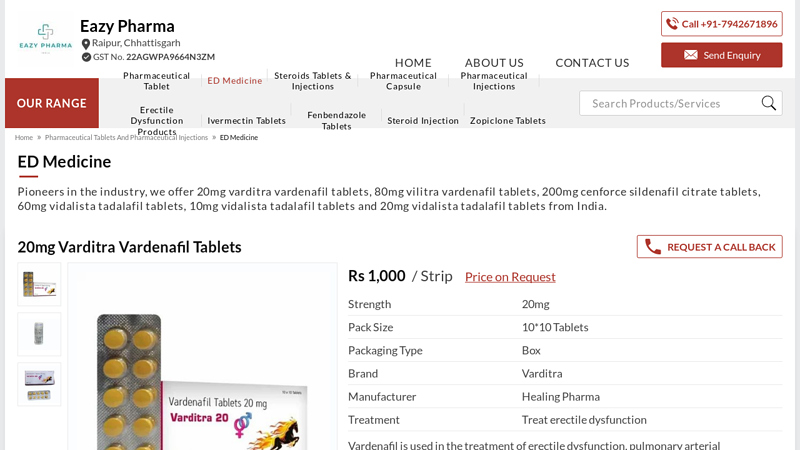This screenshot has height=450, width=800.
Task: Open the Price on Request link
Action: click(x=510, y=277)
